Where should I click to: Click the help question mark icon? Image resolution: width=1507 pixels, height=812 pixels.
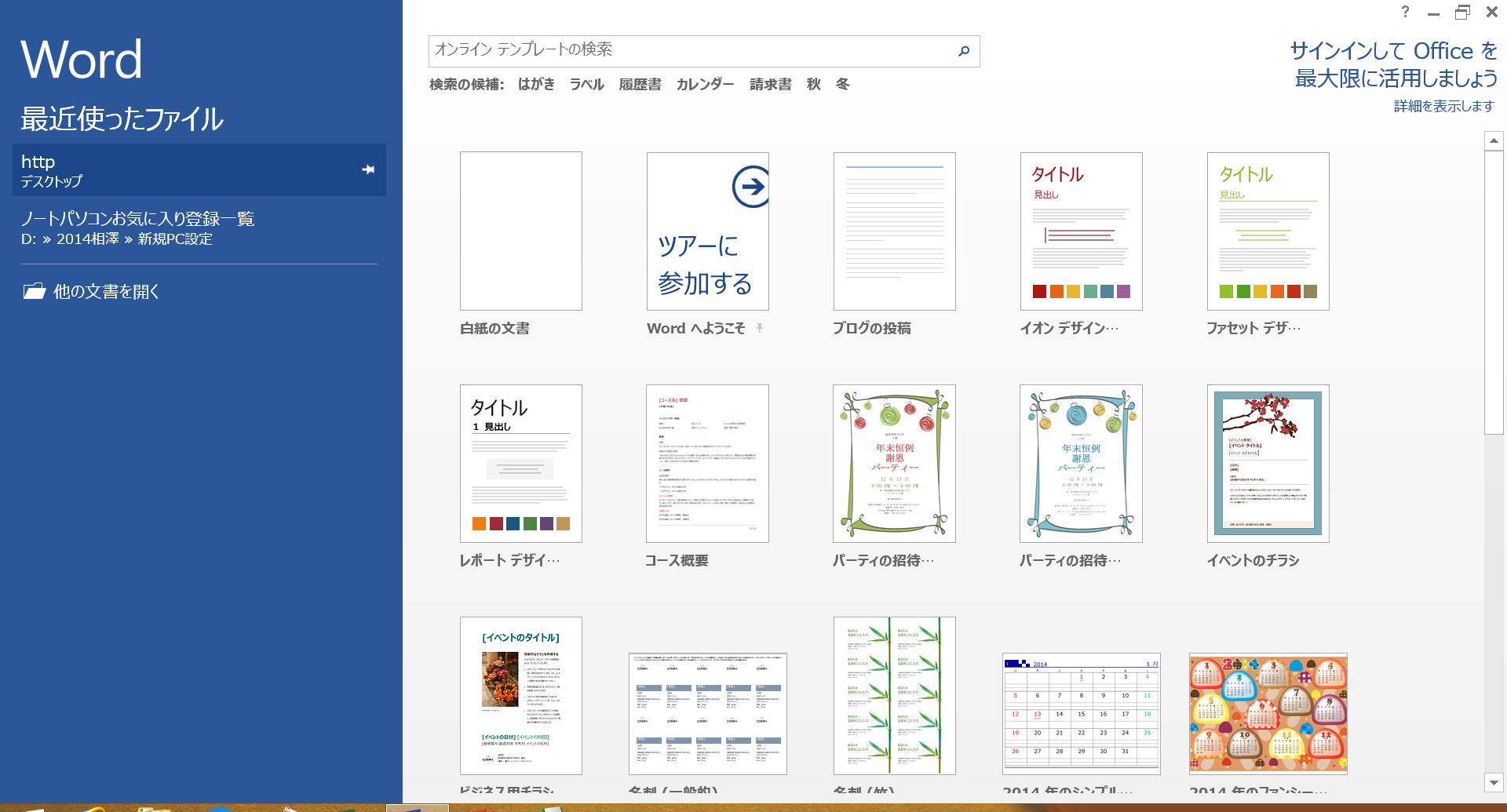coord(1405,12)
